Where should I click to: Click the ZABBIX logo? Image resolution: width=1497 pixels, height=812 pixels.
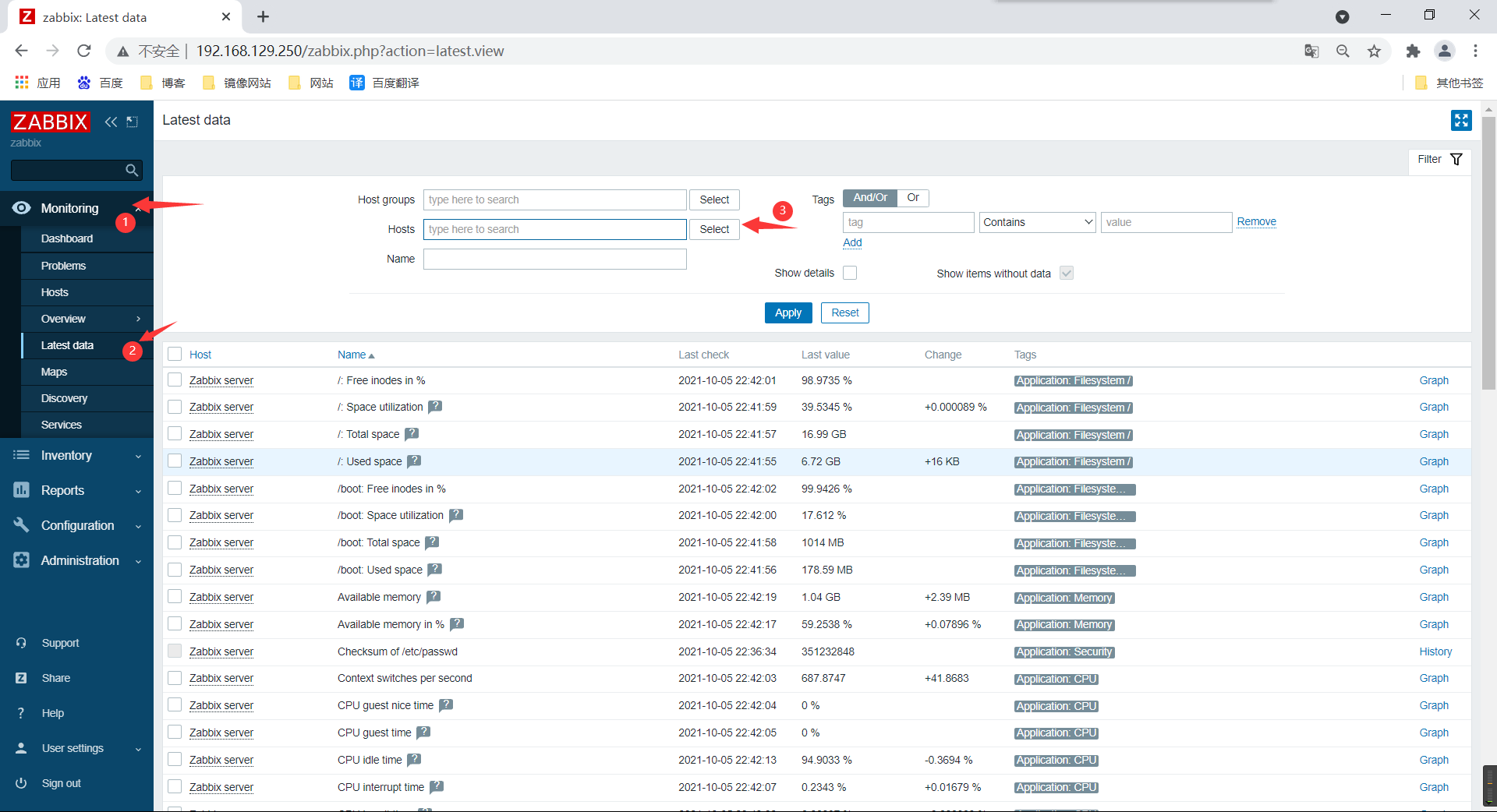(51, 122)
